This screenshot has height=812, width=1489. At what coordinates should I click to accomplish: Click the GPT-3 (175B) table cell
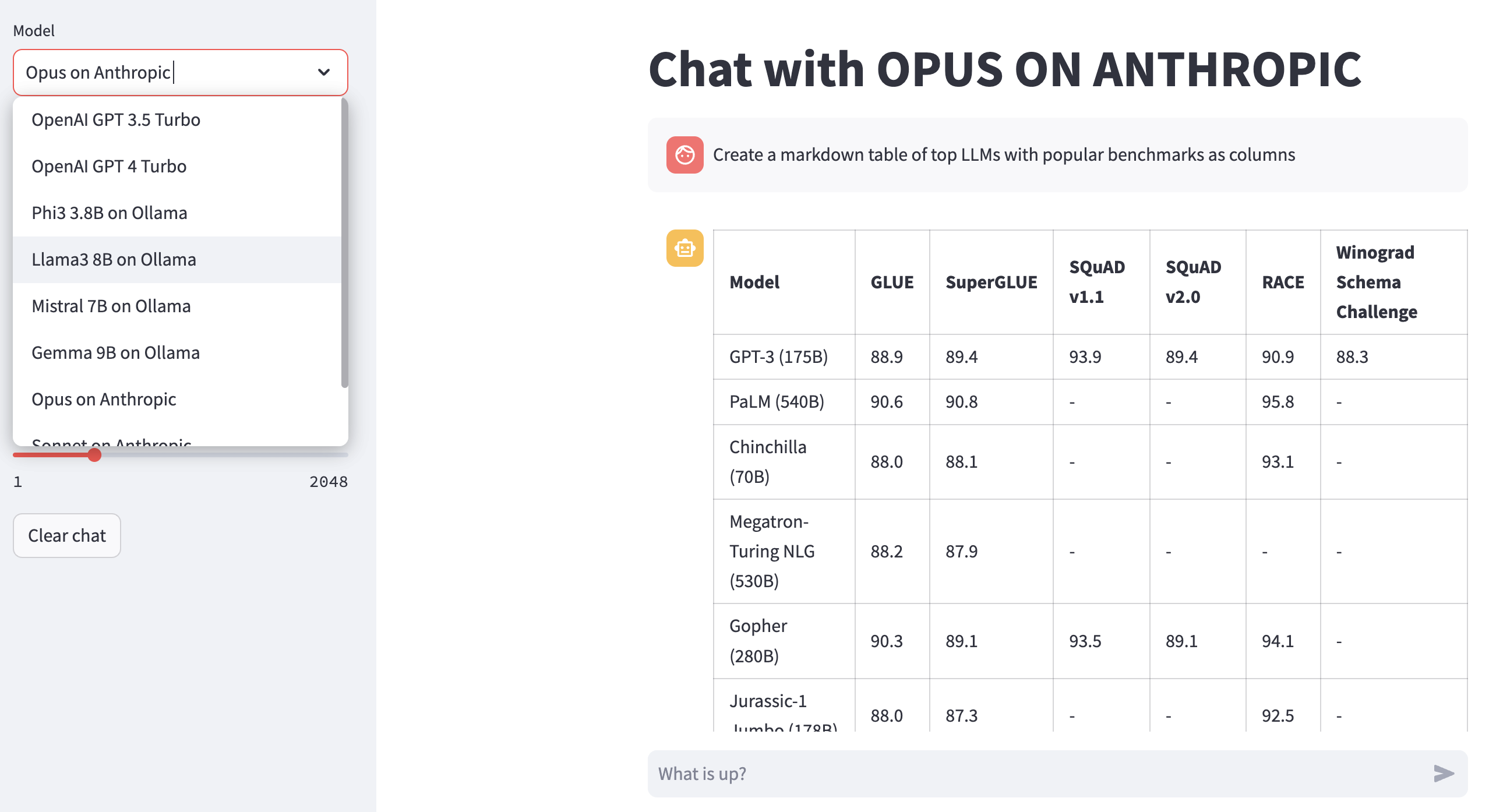(778, 357)
